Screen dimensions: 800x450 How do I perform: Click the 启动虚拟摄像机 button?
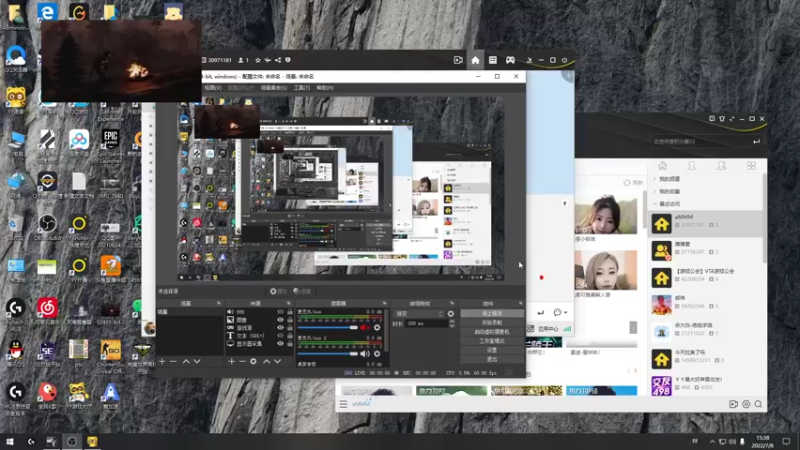point(492,332)
